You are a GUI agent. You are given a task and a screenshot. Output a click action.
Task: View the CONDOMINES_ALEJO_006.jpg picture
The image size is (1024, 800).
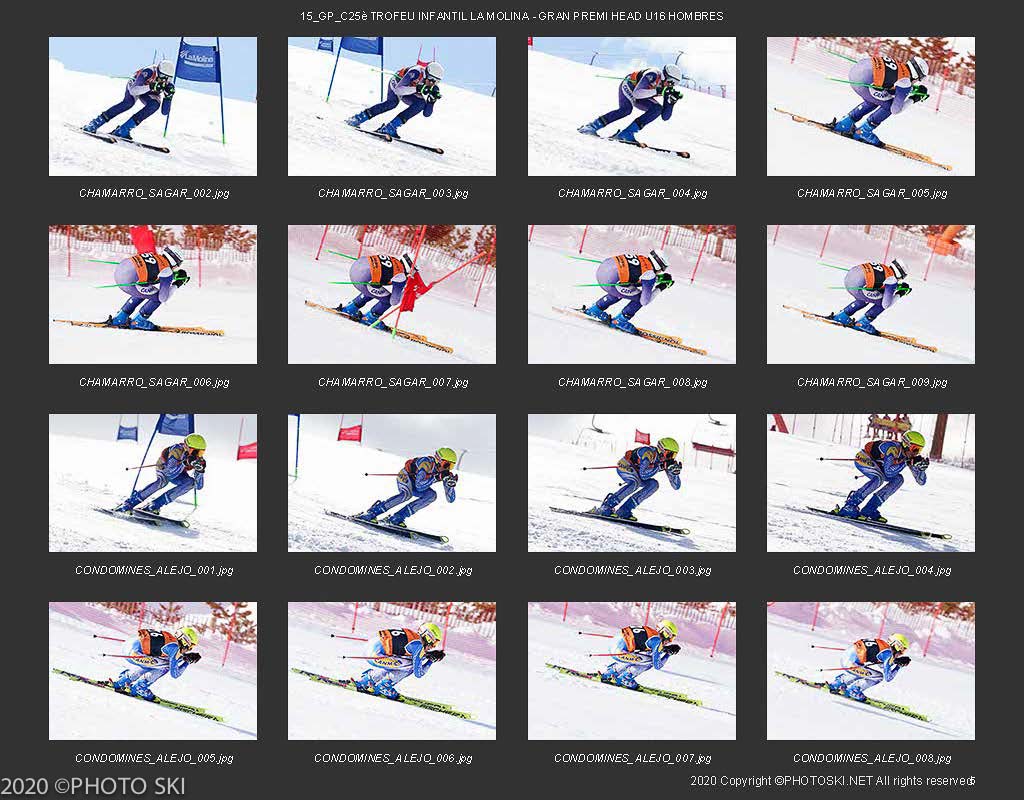click(392, 671)
